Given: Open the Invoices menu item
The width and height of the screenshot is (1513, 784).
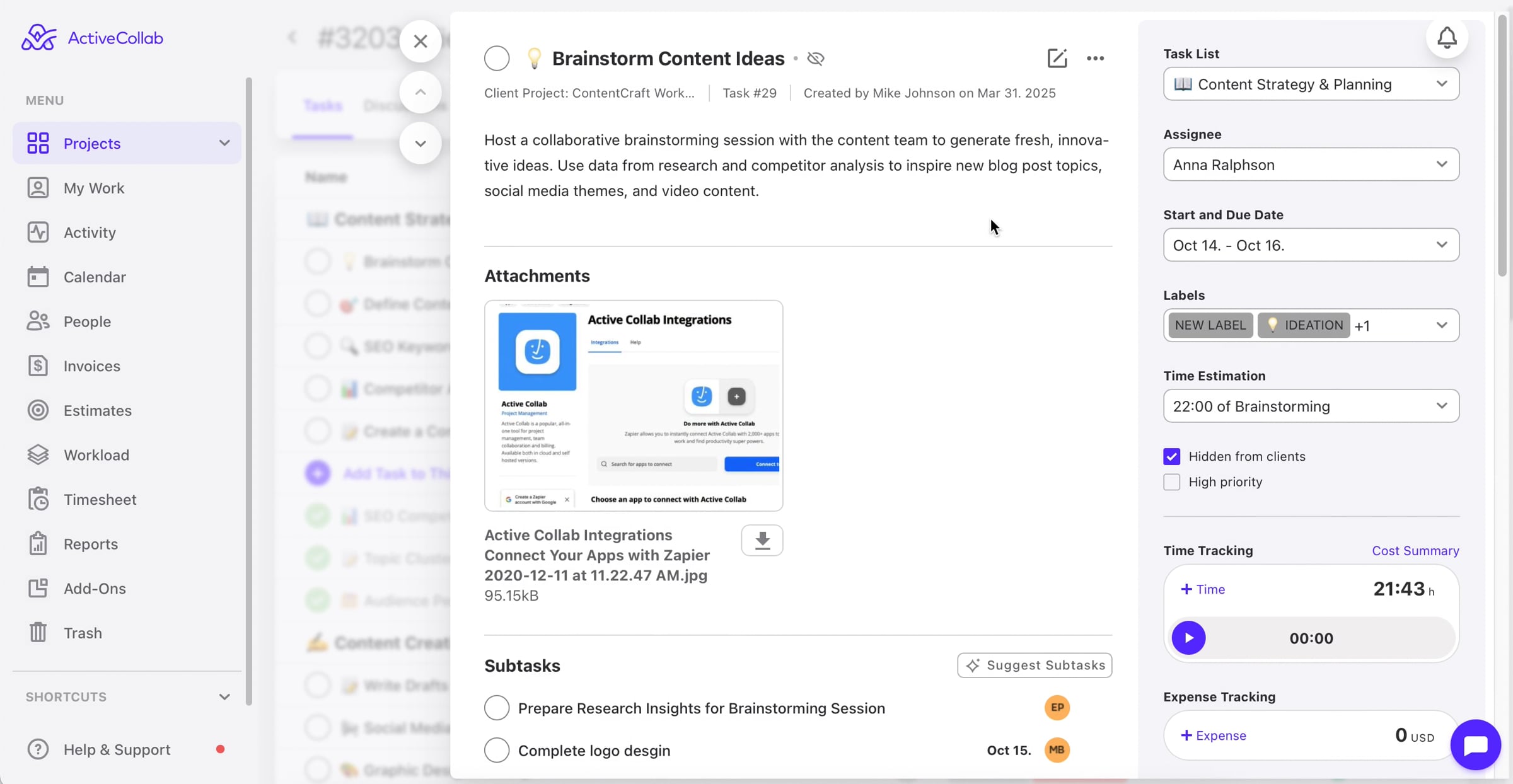Looking at the screenshot, I should (x=91, y=366).
